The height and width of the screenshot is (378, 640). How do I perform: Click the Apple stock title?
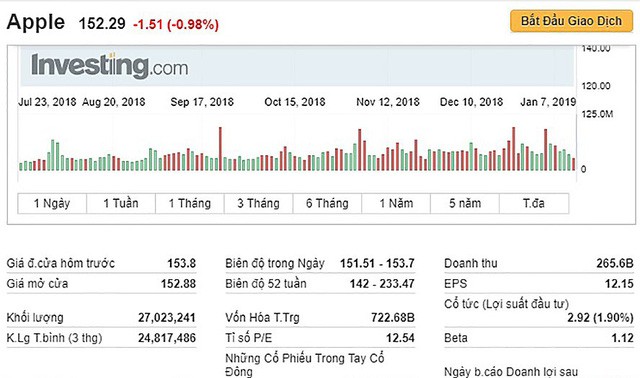tap(36, 22)
